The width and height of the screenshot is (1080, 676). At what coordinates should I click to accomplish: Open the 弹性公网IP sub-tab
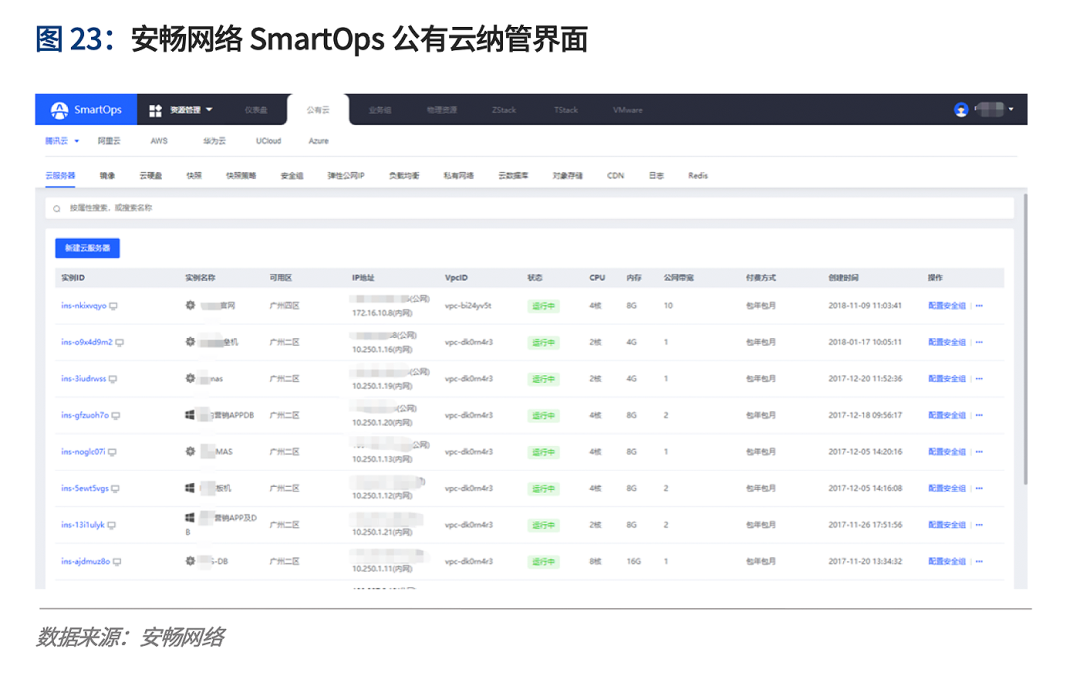click(x=346, y=176)
